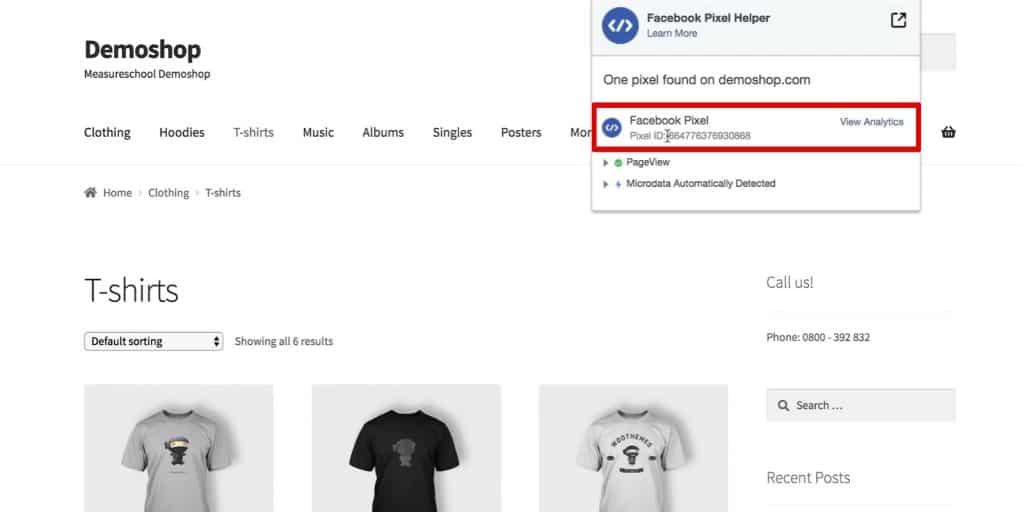This screenshot has height=512, width=1024.
Task: Click the View Analytics link
Action: (x=871, y=122)
